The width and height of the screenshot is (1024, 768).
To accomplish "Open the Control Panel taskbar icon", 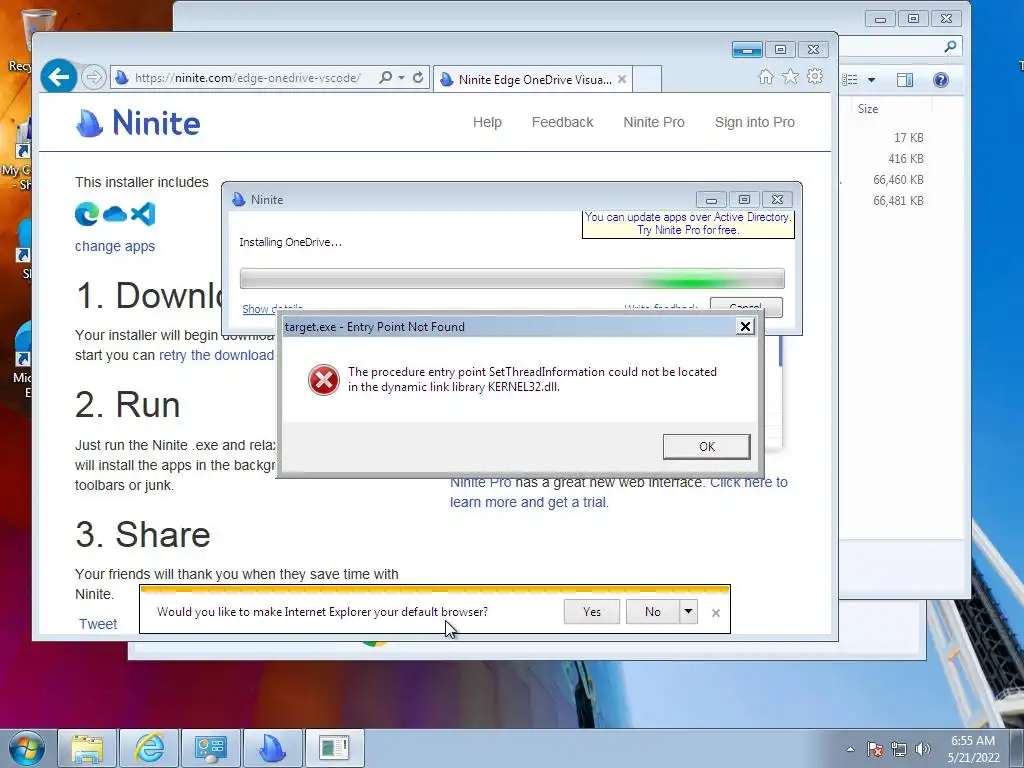I will [x=210, y=748].
